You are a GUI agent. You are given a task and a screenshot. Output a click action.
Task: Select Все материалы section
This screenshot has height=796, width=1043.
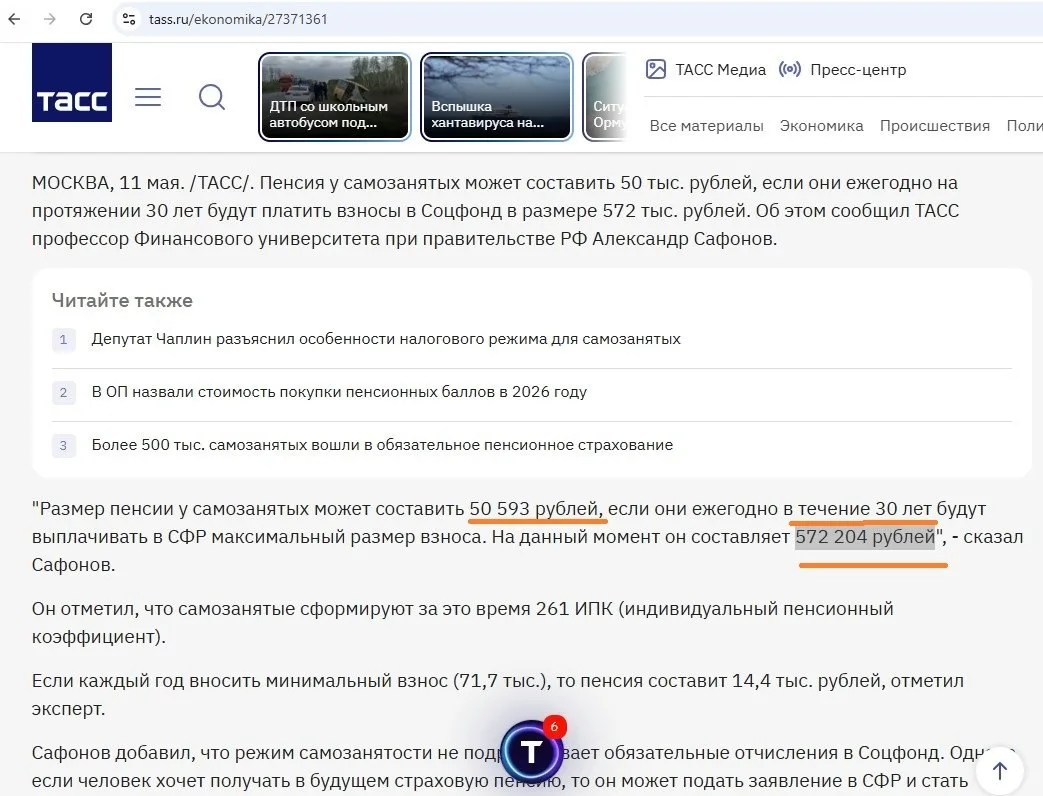706,126
